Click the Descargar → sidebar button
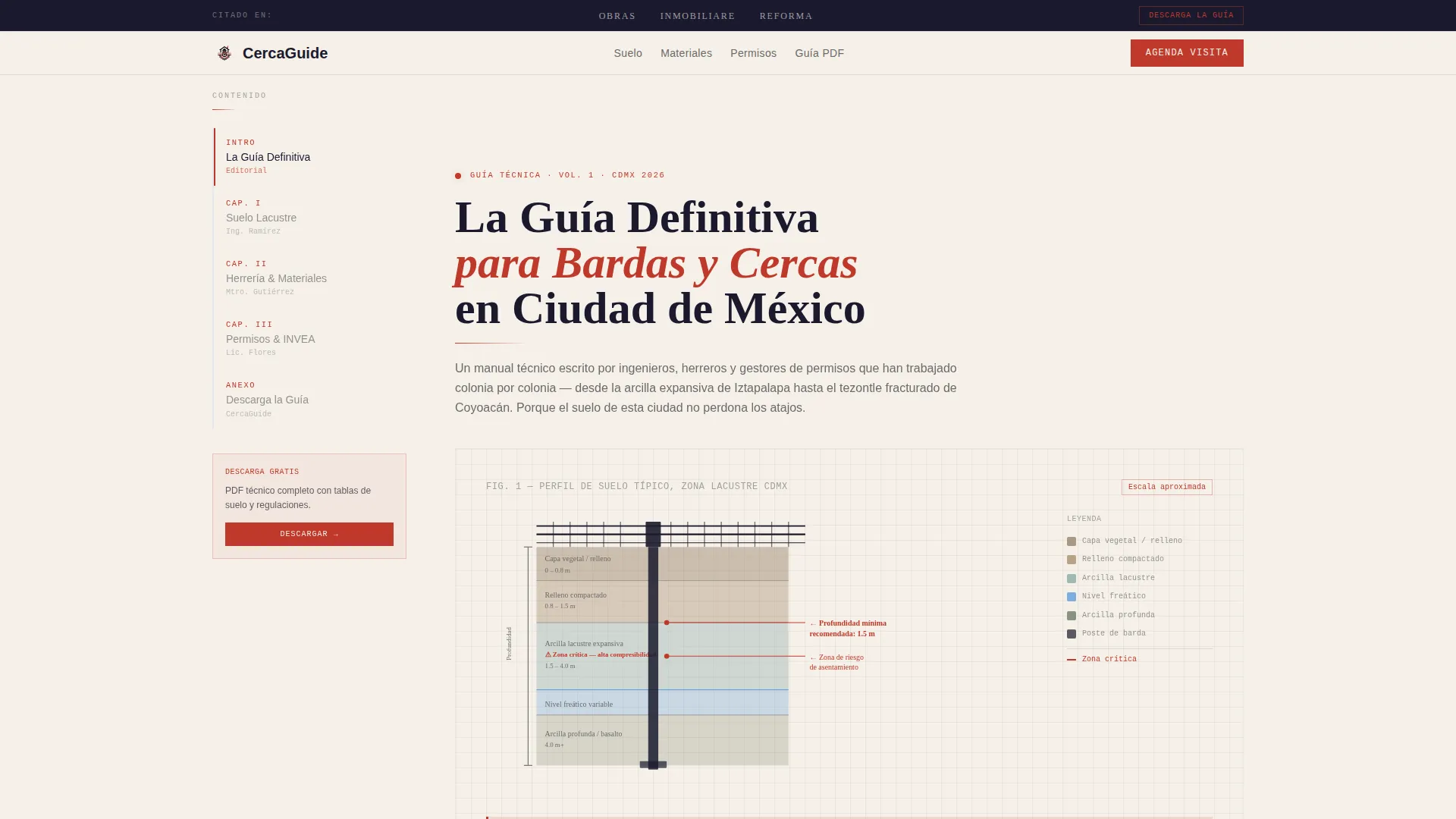This screenshot has width=1456, height=819. click(x=309, y=534)
